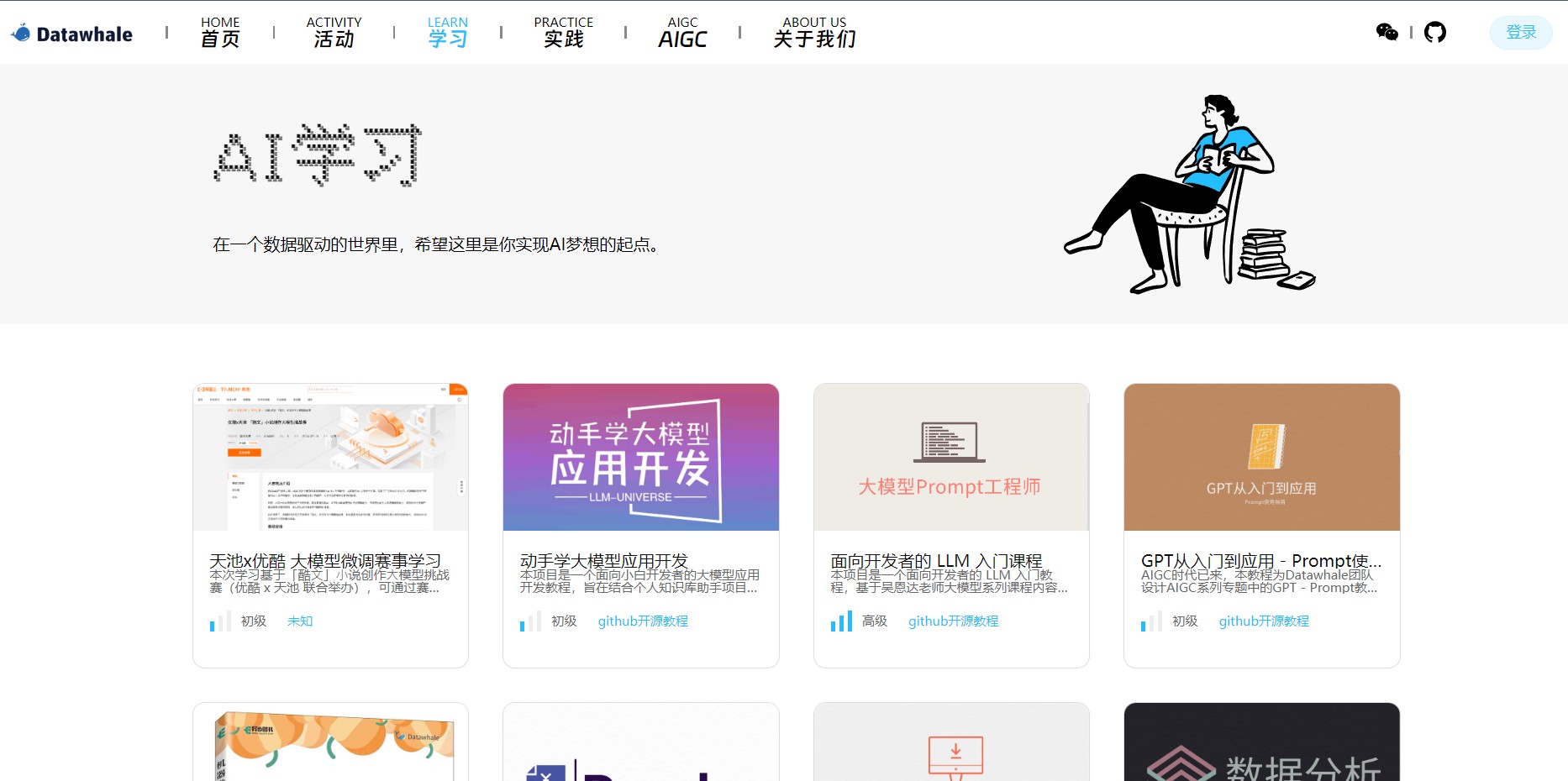The width and height of the screenshot is (1568, 781).
Task: Open github开源教程 link under 面向开发者的 LLM
Action: click(954, 621)
